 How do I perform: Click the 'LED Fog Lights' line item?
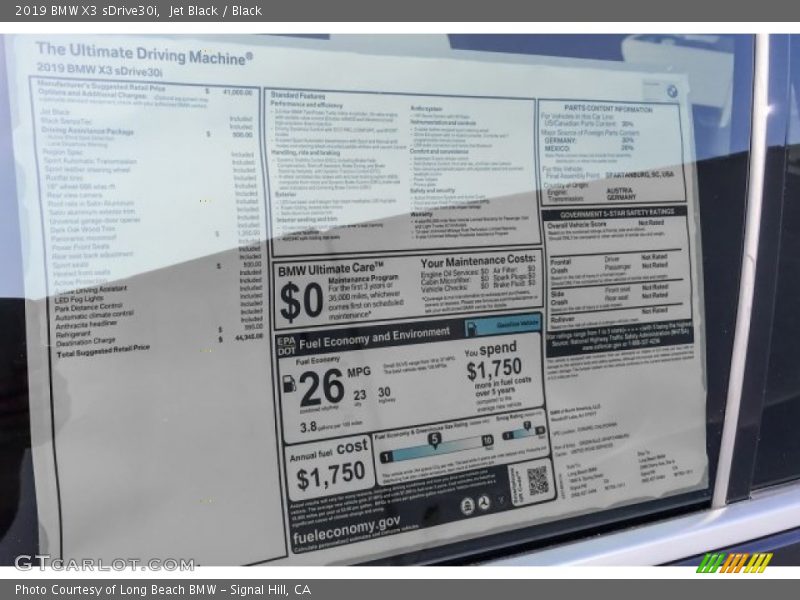(x=79, y=299)
